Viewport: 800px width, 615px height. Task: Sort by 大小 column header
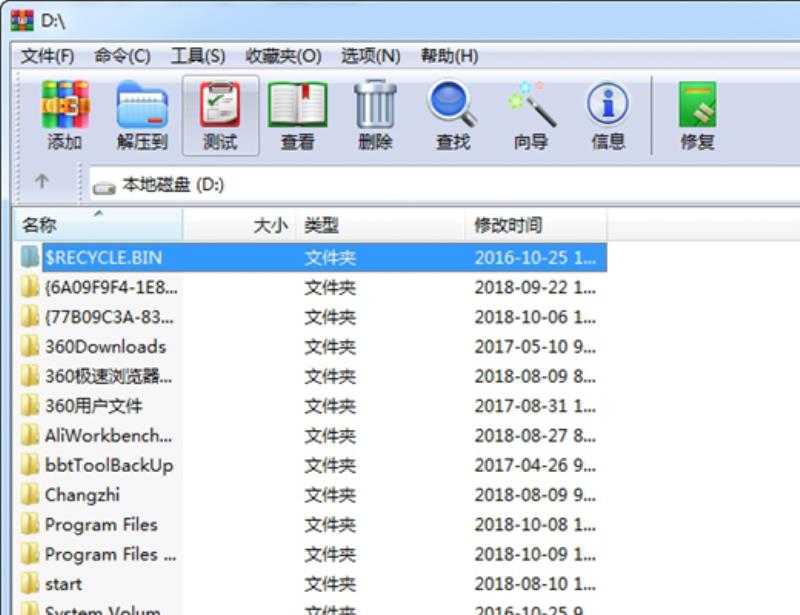click(x=239, y=225)
